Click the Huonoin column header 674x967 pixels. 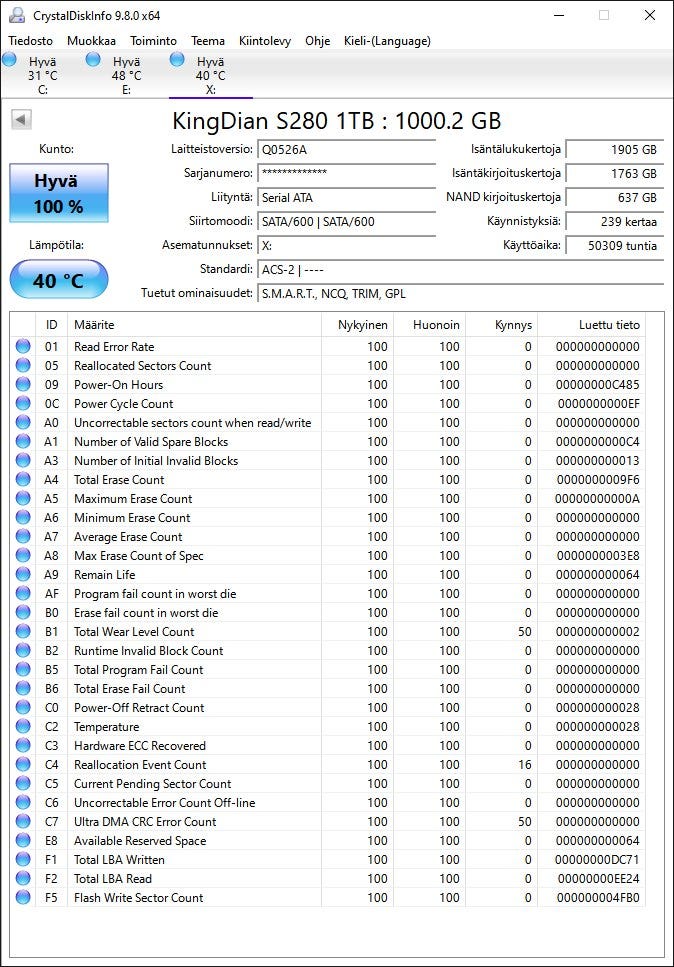pyautogui.click(x=430, y=325)
